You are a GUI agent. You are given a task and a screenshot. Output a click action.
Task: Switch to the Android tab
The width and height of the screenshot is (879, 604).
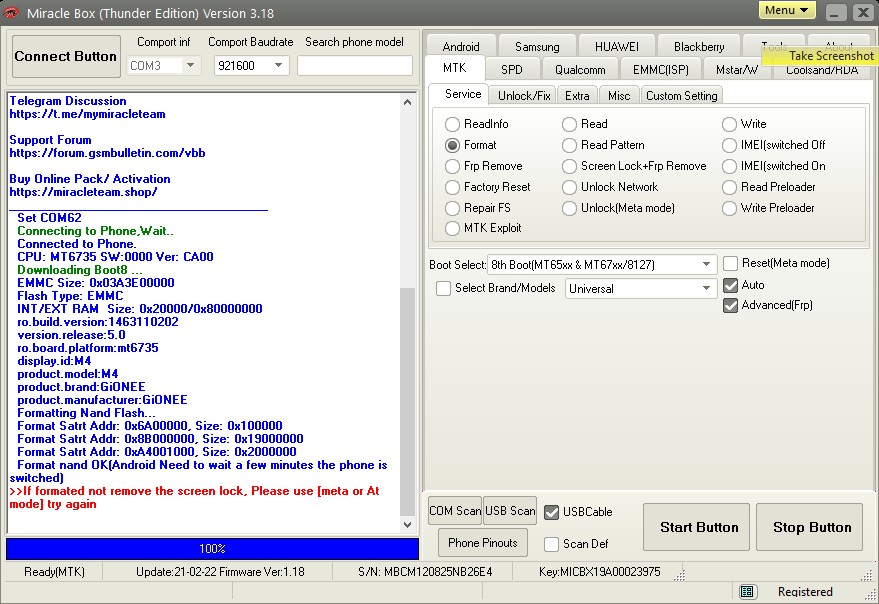point(461,47)
